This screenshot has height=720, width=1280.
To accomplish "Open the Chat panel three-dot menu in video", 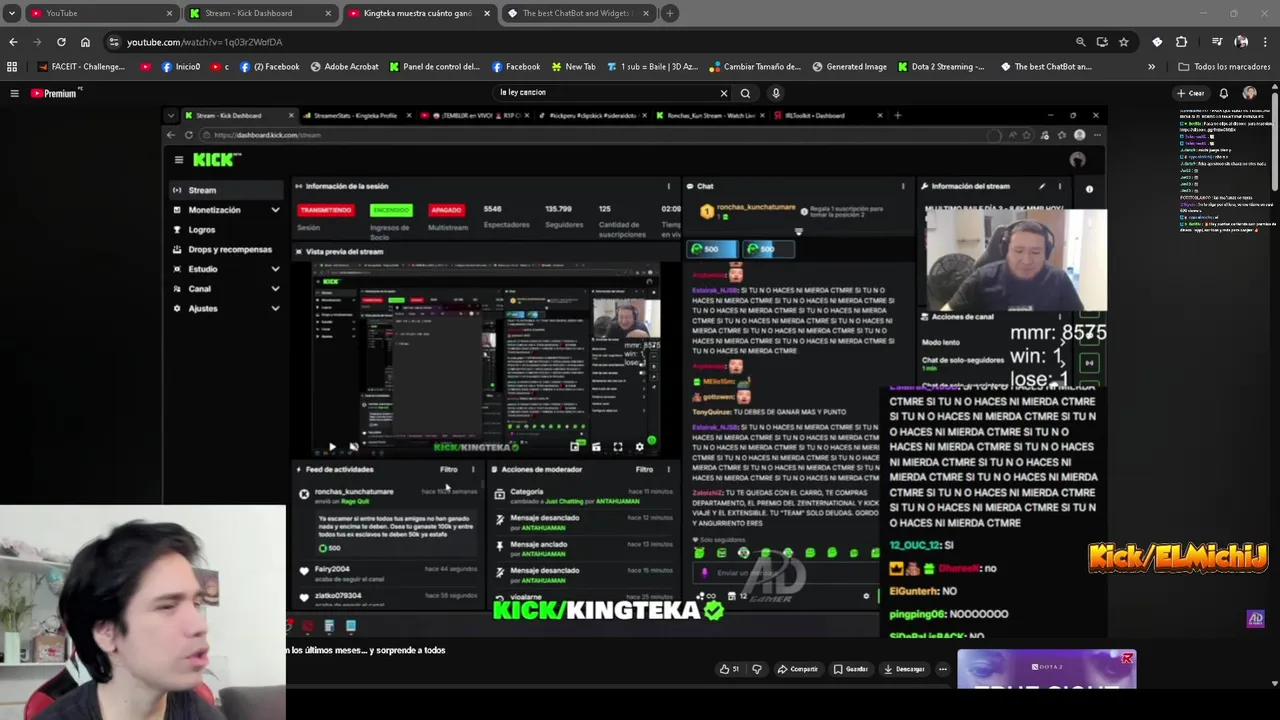I will pos(903,186).
